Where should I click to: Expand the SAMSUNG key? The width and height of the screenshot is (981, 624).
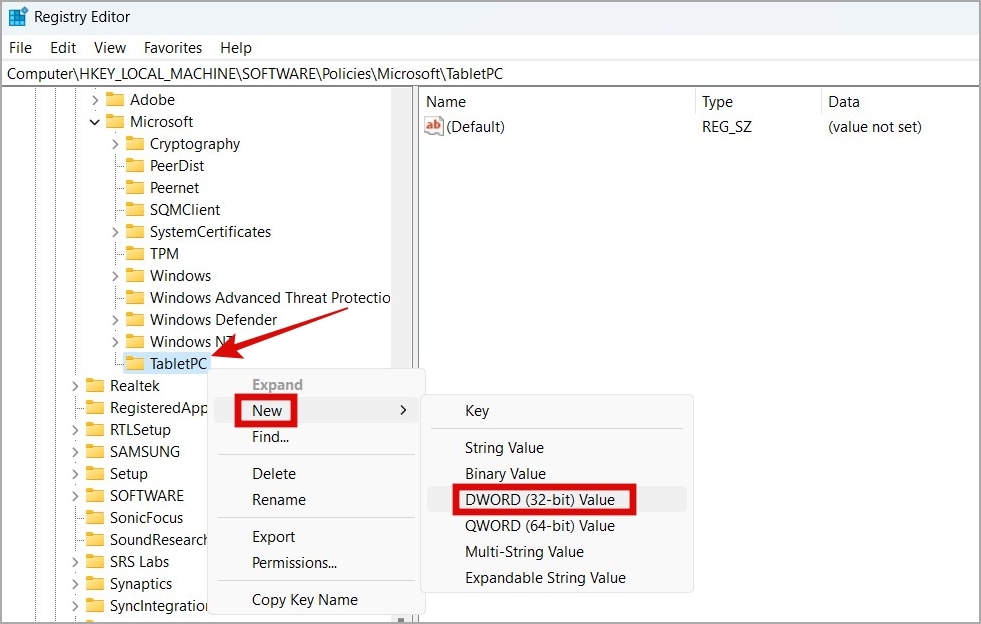[75, 451]
